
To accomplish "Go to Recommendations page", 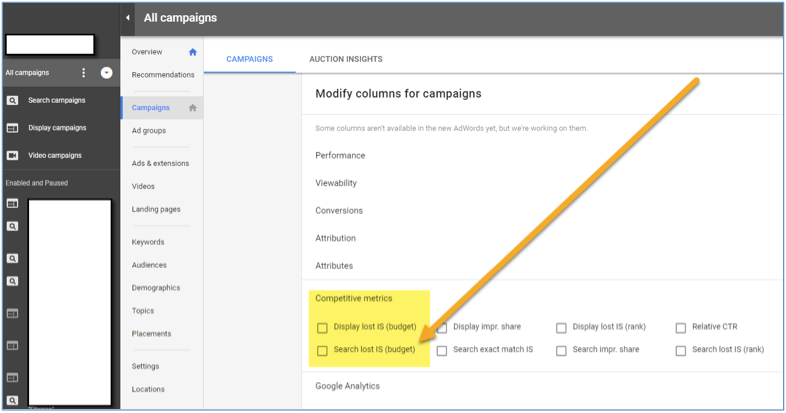I will tap(163, 75).
